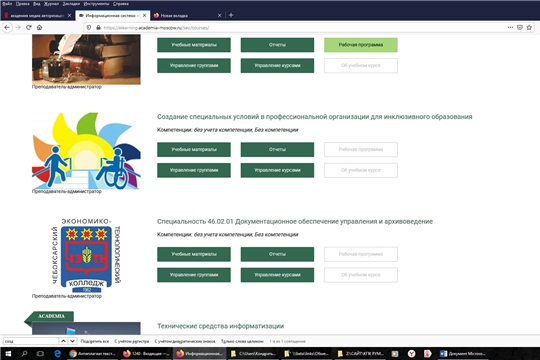This screenshot has height=360, width=540.
Task: Click the Чебоксарский колледж logo thumbnail
Action: (86, 255)
